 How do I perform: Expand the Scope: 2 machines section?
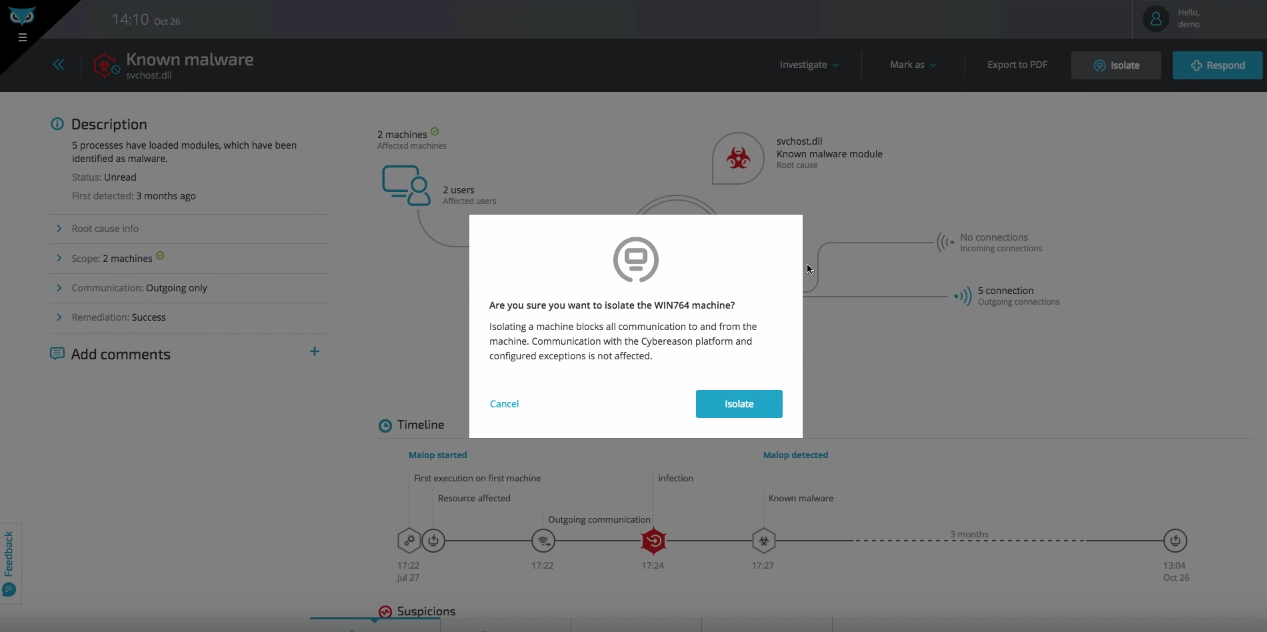[x=112, y=258]
